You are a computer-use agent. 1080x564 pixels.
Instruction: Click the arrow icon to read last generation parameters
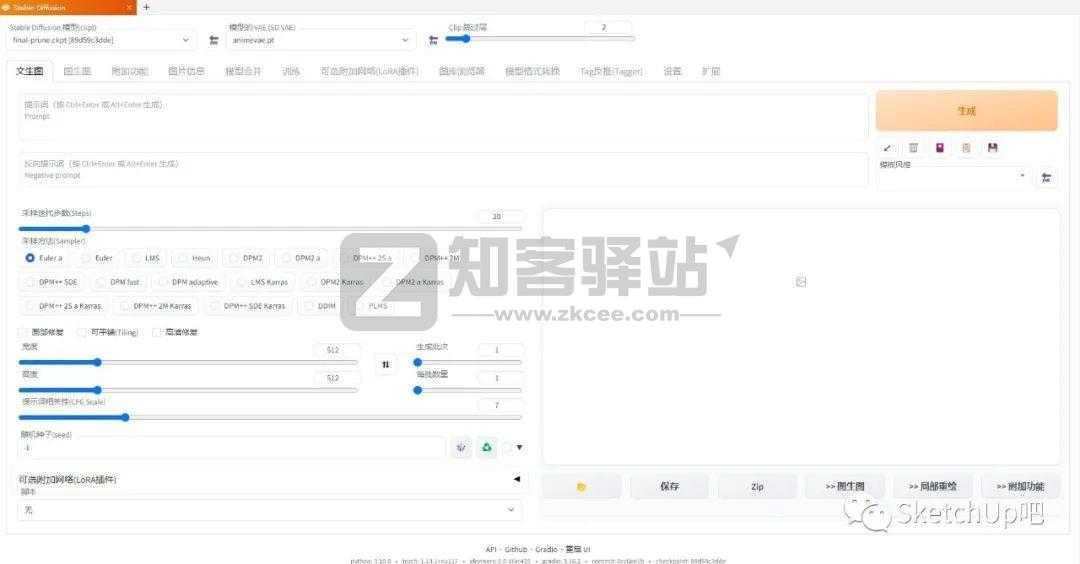point(887,148)
